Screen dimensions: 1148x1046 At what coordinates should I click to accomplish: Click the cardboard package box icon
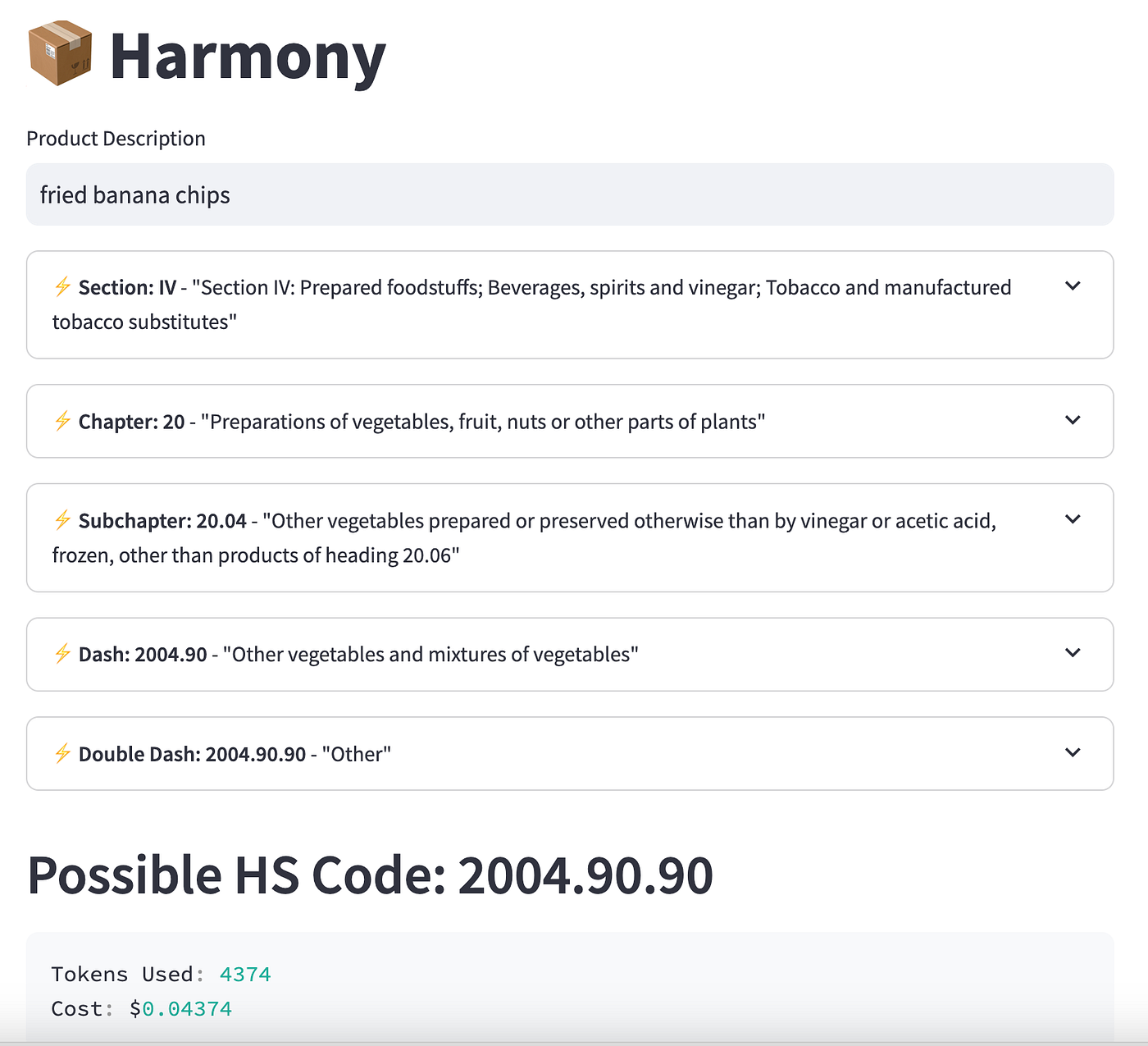(x=60, y=53)
